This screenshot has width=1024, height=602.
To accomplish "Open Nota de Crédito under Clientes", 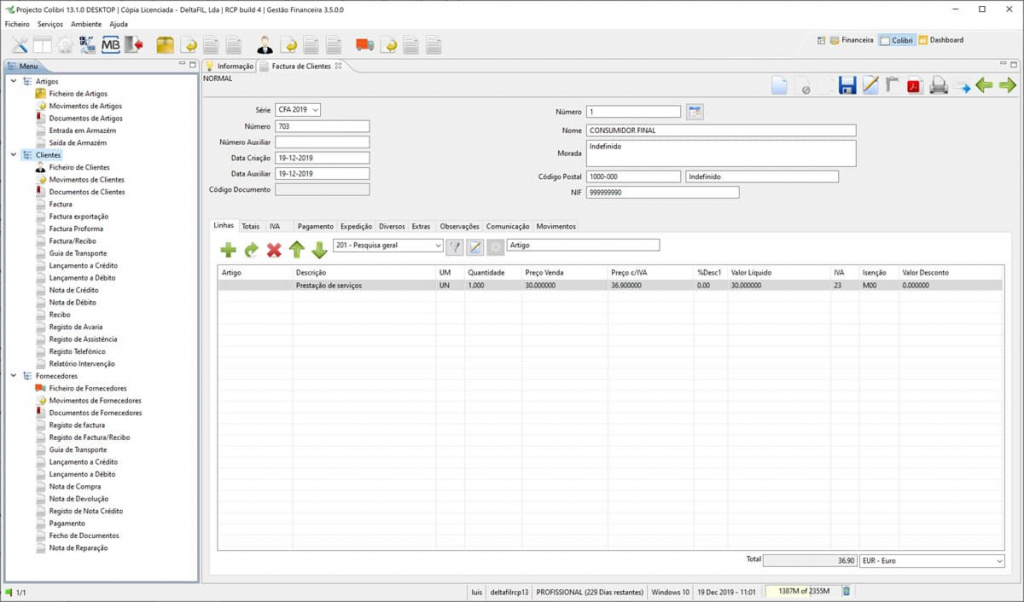I will tap(74, 290).
